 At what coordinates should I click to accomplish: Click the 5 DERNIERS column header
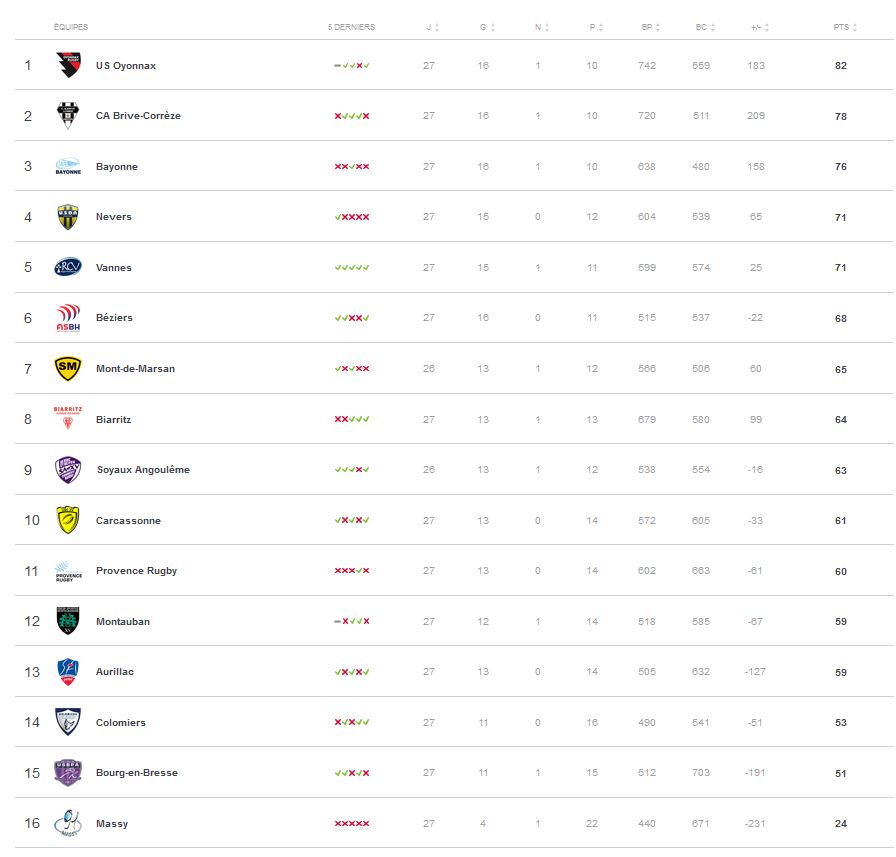351,27
